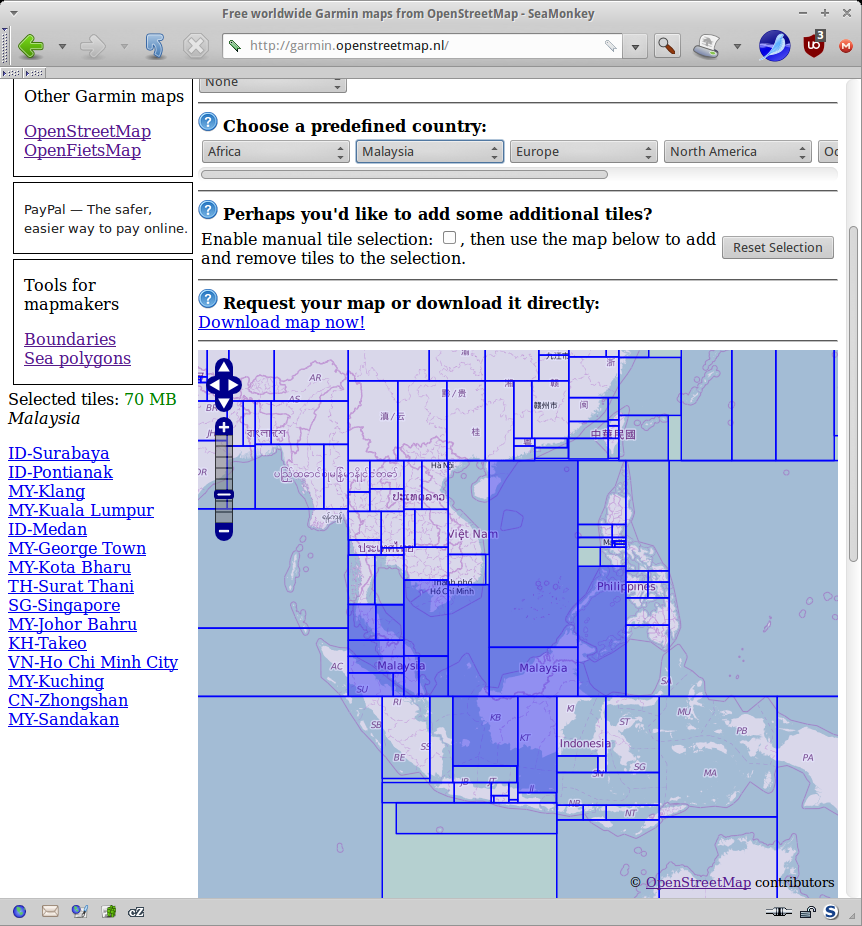Open VN-Ho Chi Minh City tile link

93,662
